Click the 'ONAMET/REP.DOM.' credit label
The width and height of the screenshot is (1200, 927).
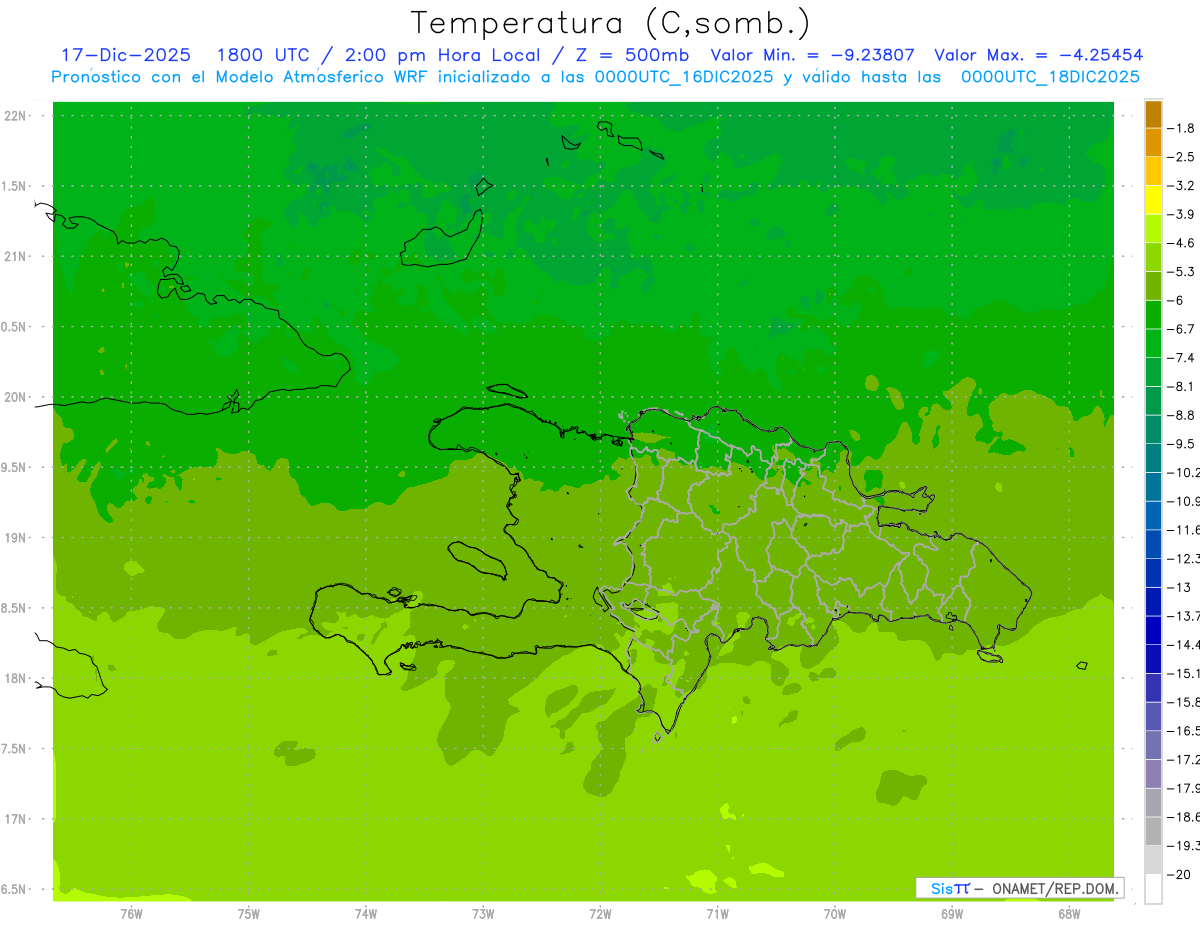pyautogui.click(x=1056, y=888)
